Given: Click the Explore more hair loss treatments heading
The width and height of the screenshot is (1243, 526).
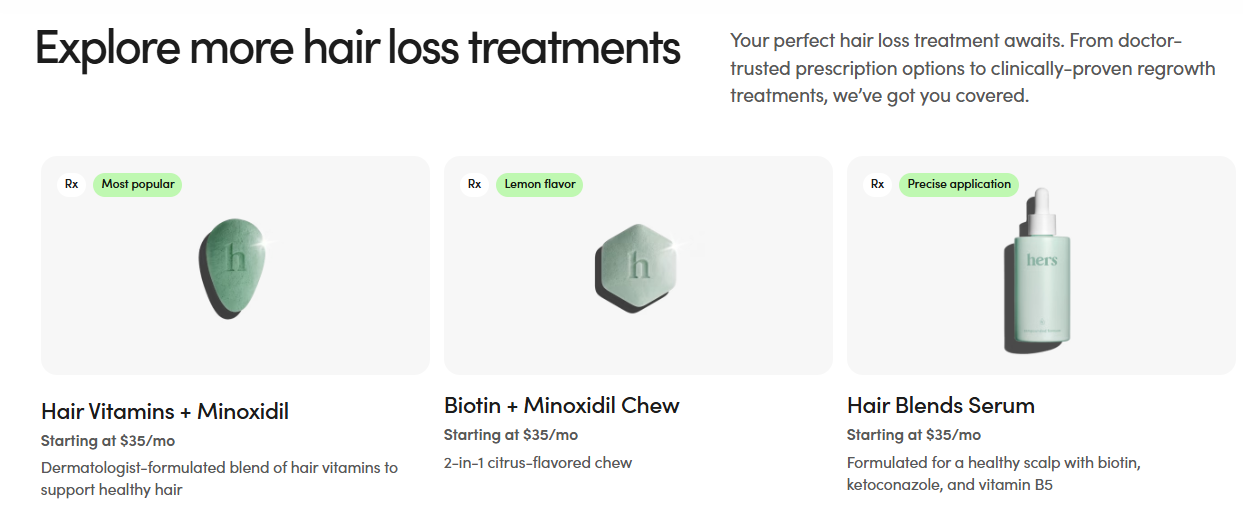Looking at the screenshot, I should [358, 48].
